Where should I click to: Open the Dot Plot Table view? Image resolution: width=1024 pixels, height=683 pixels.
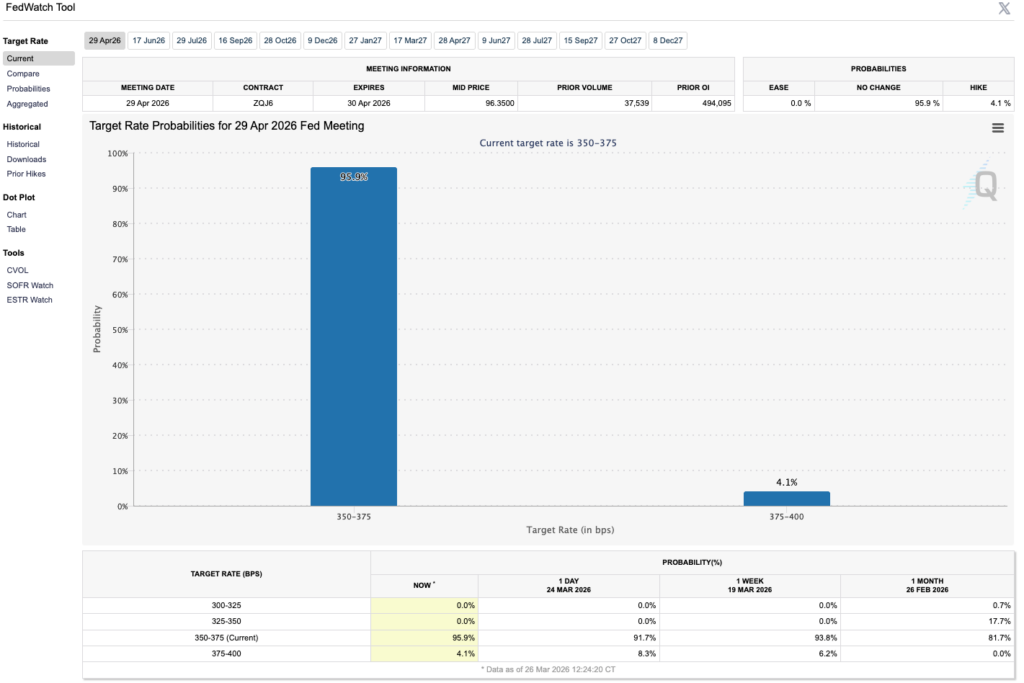tap(15, 229)
